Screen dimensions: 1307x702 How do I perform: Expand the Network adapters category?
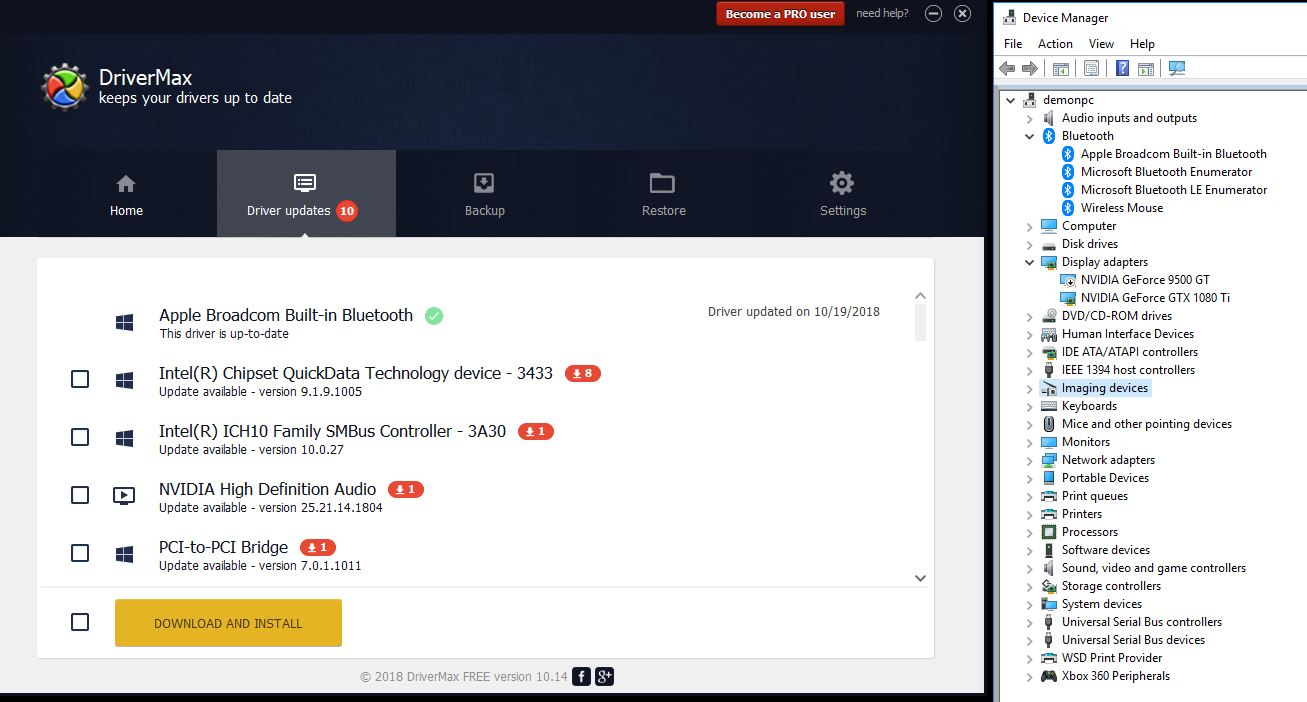click(x=1029, y=460)
